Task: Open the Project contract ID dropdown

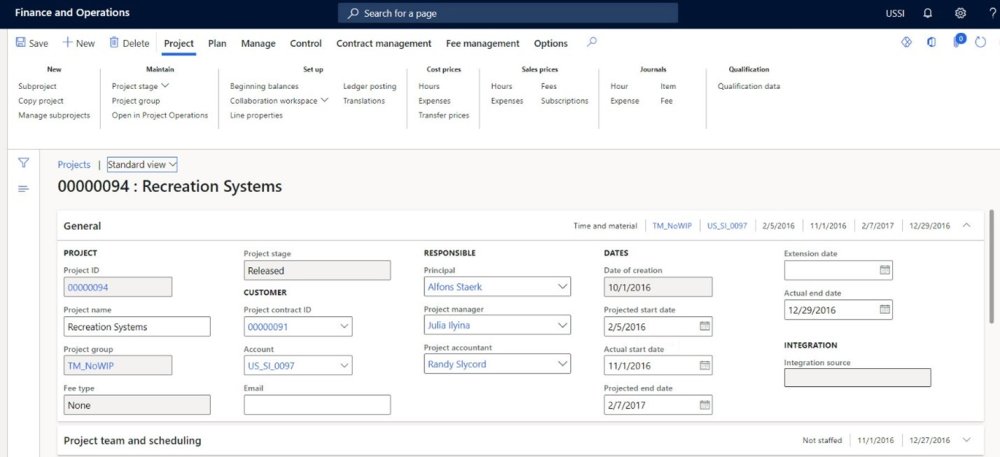Action: pyautogui.click(x=343, y=325)
